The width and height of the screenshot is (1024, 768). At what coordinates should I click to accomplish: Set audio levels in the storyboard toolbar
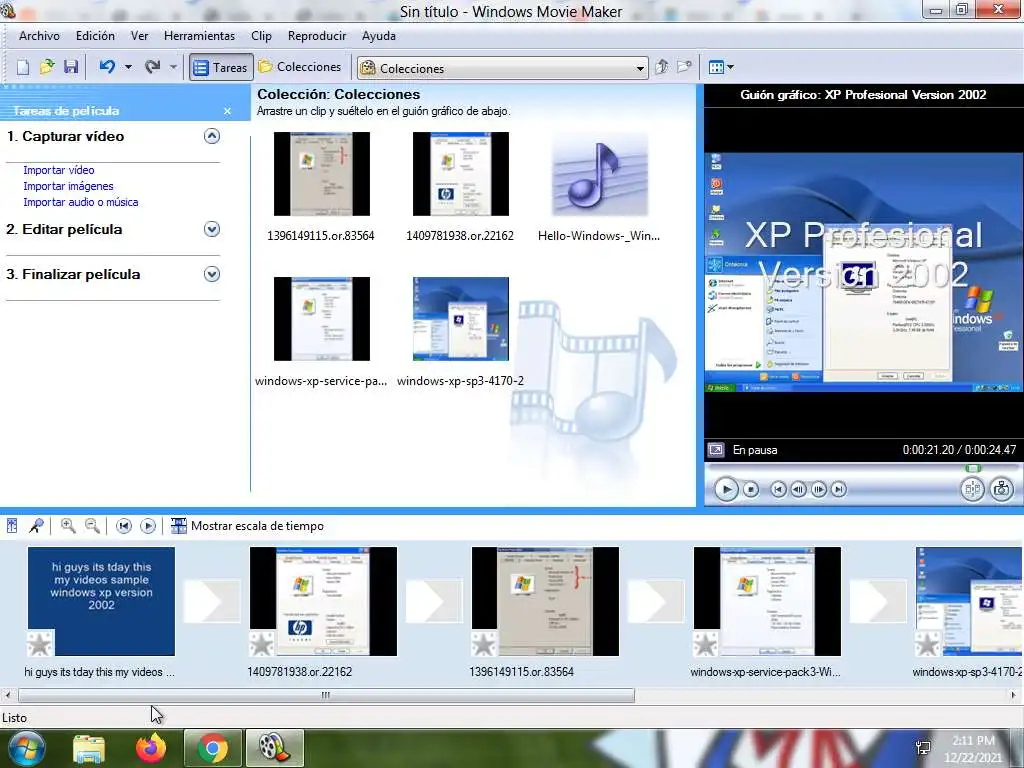tap(12, 526)
